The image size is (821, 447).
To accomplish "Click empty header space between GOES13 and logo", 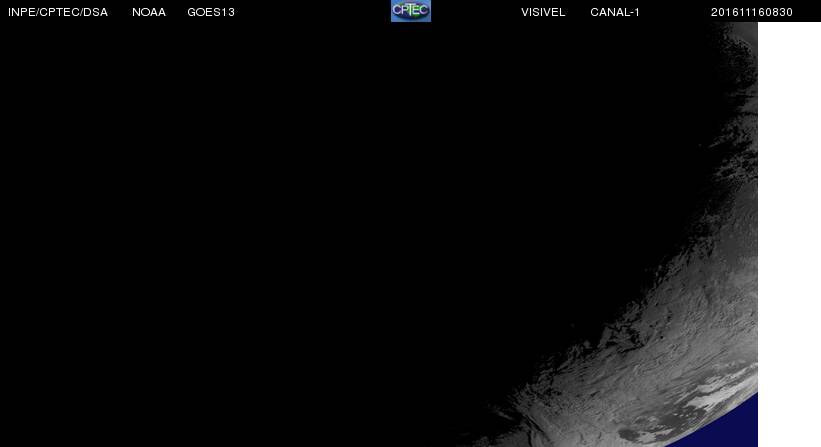I will click(x=310, y=12).
